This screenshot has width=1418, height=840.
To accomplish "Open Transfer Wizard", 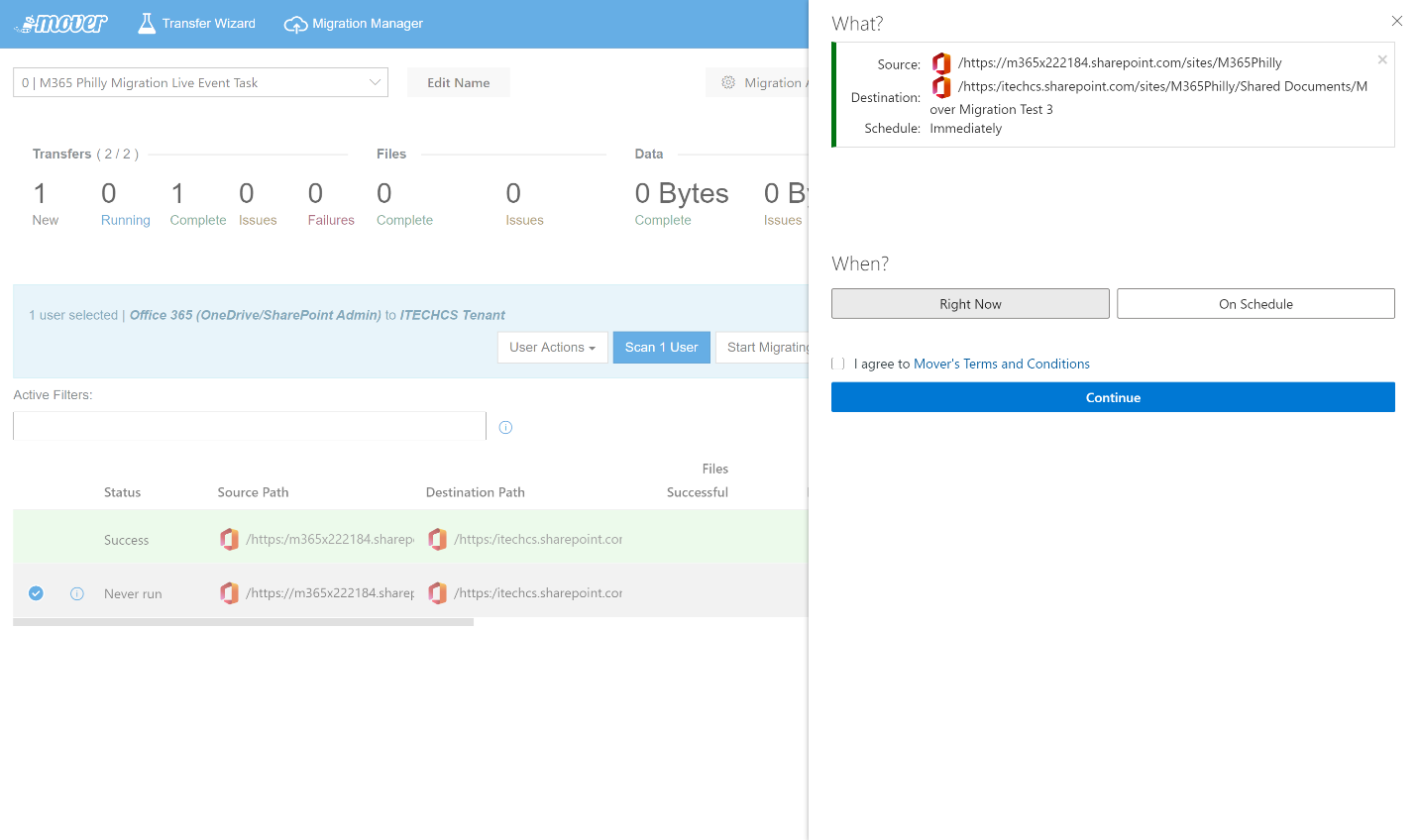I will (x=196, y=24).
